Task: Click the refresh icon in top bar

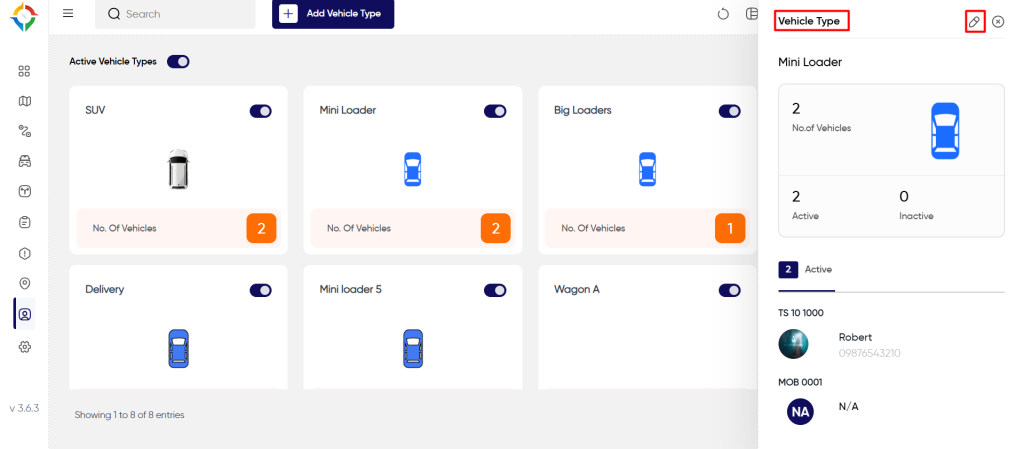Action: coord(723,14)
